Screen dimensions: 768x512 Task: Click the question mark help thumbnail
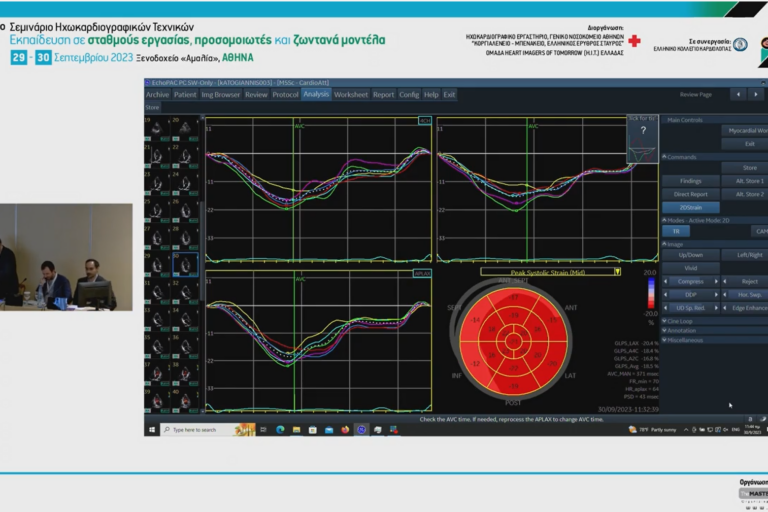[x=642, y=130]
